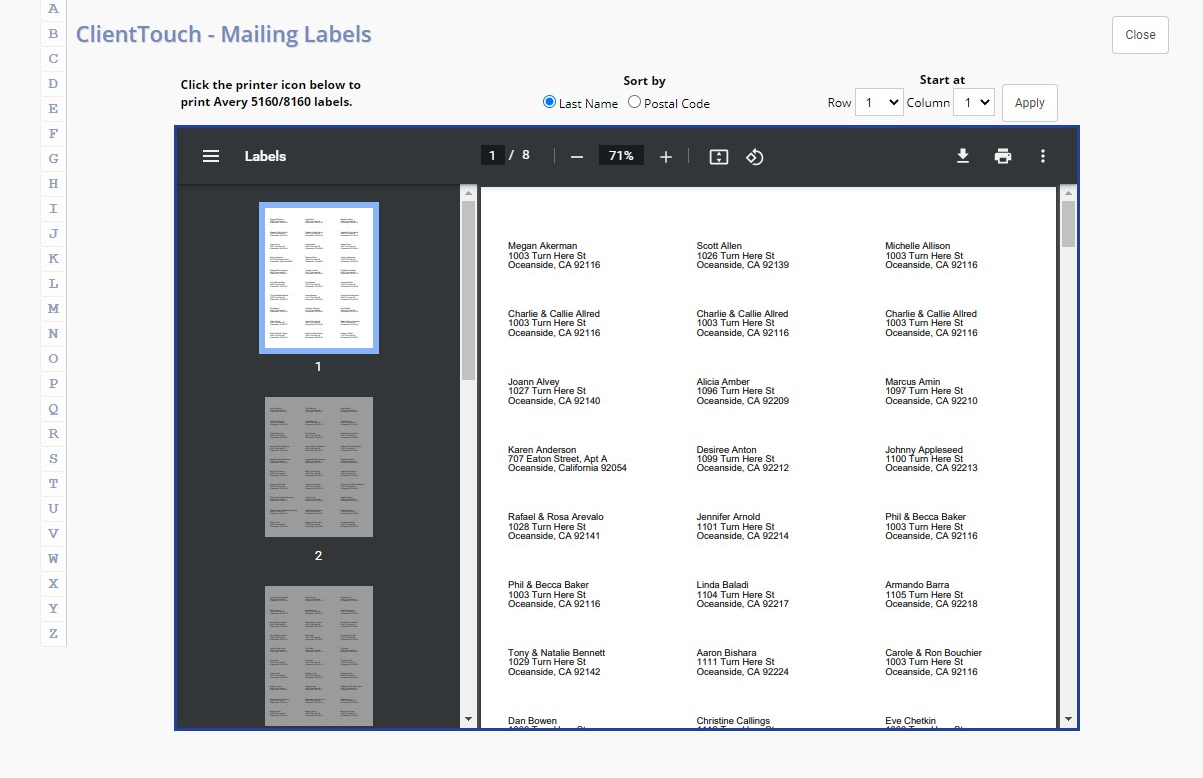The image size is (1203, 778).
Task: Click the printer icon to print labels
Action: click(x=1003, y=156)
